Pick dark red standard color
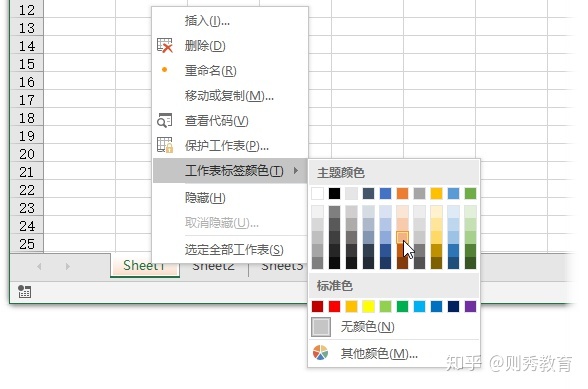 [x=318, y=306]
